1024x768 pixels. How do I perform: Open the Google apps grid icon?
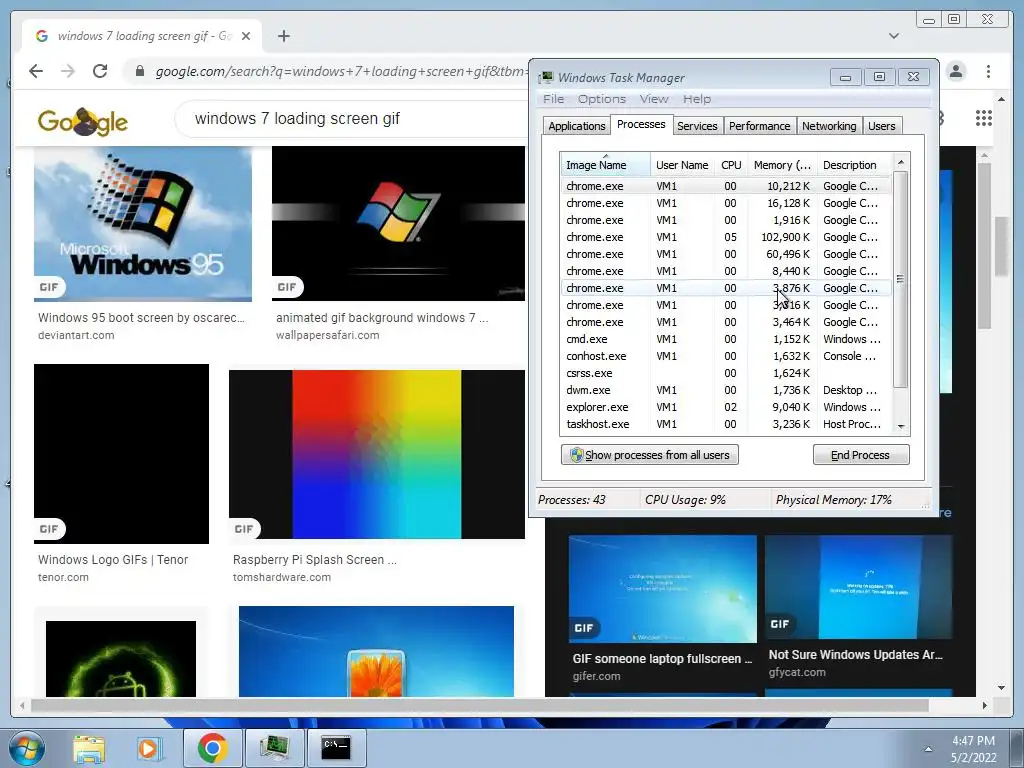984,118
